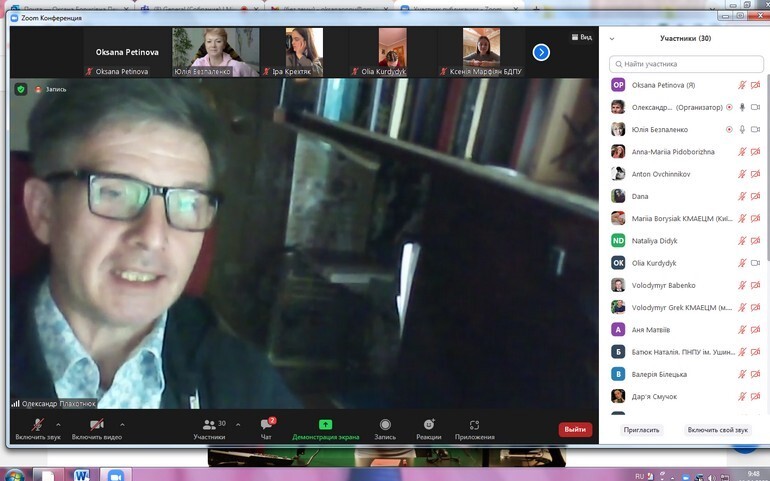Screen dimensions: 770x481
Task: Turn on camera via Включить видео
Action: pos(96,425)
